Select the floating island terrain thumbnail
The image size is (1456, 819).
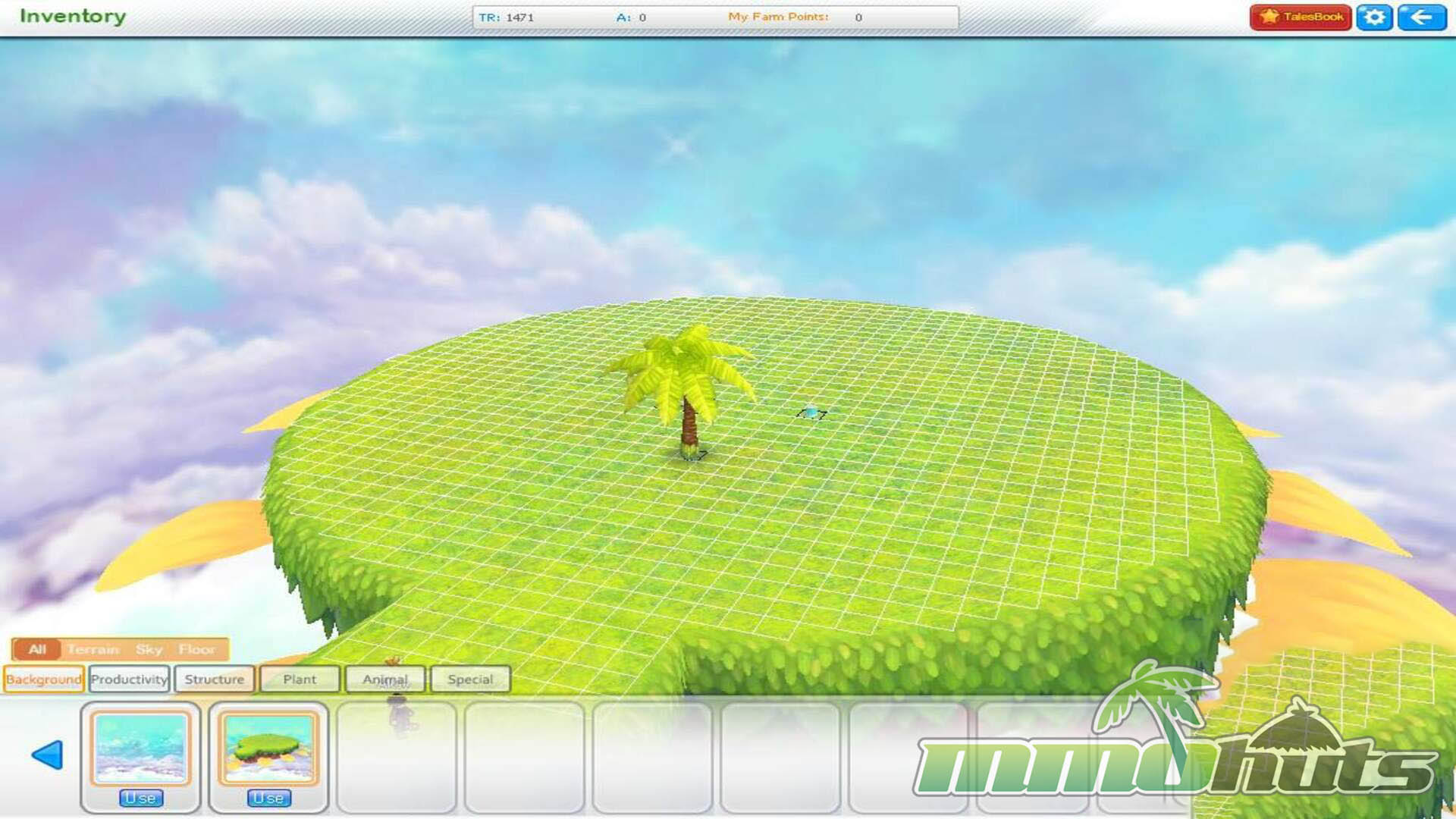[268, 748]
